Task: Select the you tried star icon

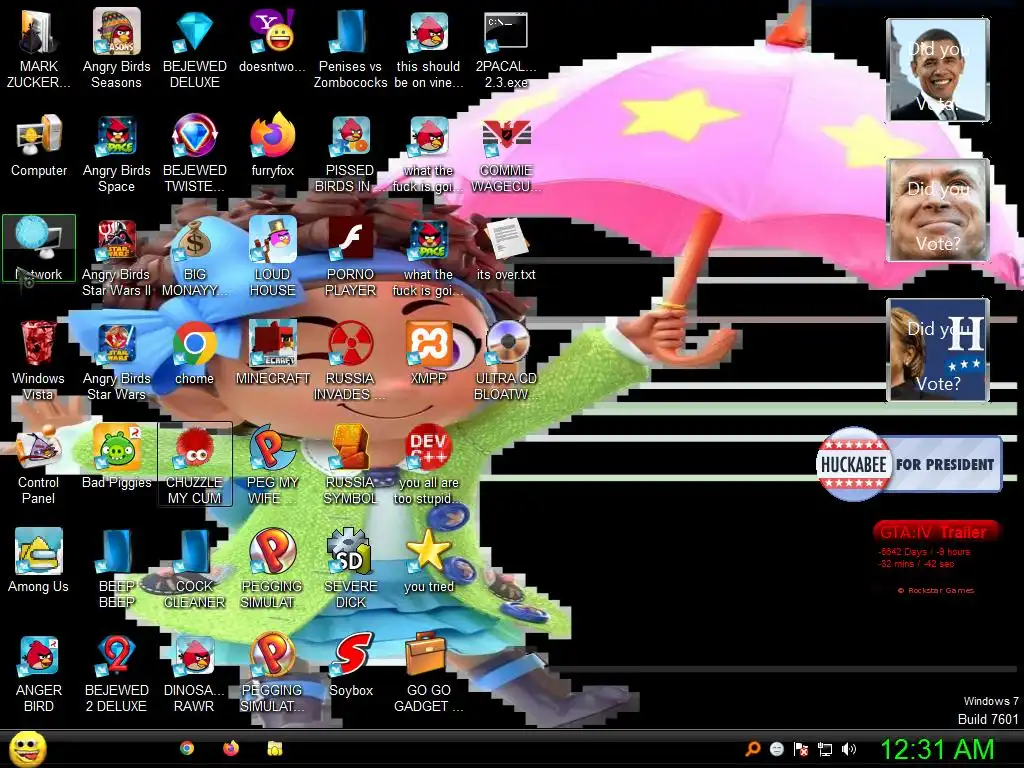Action: (428, 560)
